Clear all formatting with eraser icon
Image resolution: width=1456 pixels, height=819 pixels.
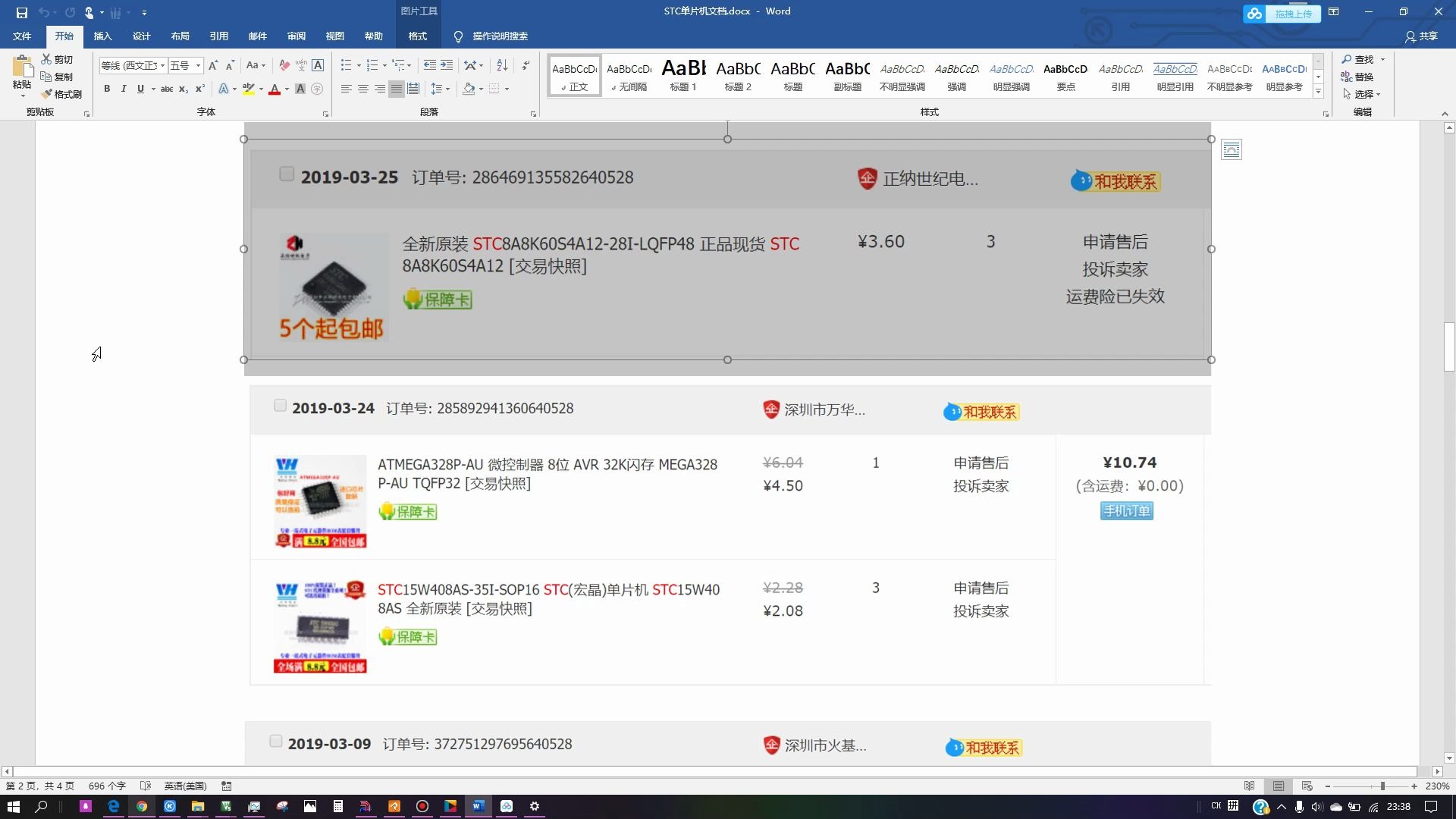pyautogui.click(x=284, y=65)
